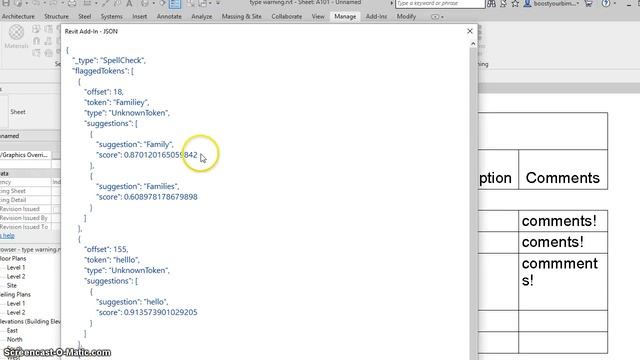Click the "token": "helllo" line
Viewport: 640px width, 360px height.
coord(111,260)
